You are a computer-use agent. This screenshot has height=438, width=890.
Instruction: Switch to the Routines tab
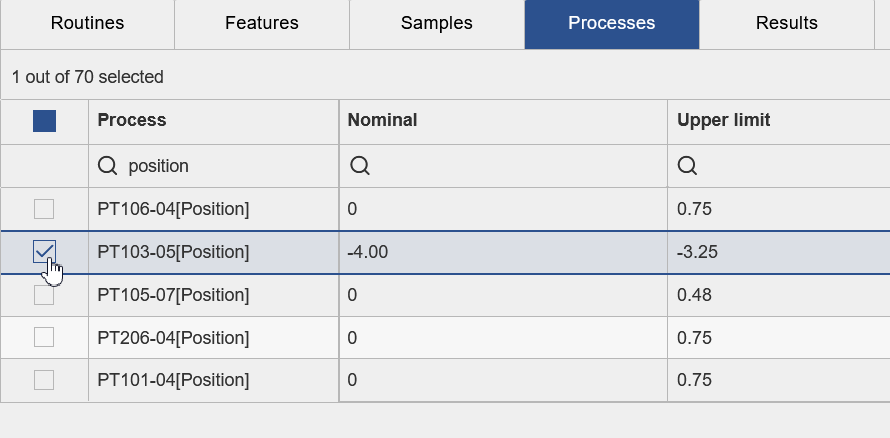click(x=87, y=23)
